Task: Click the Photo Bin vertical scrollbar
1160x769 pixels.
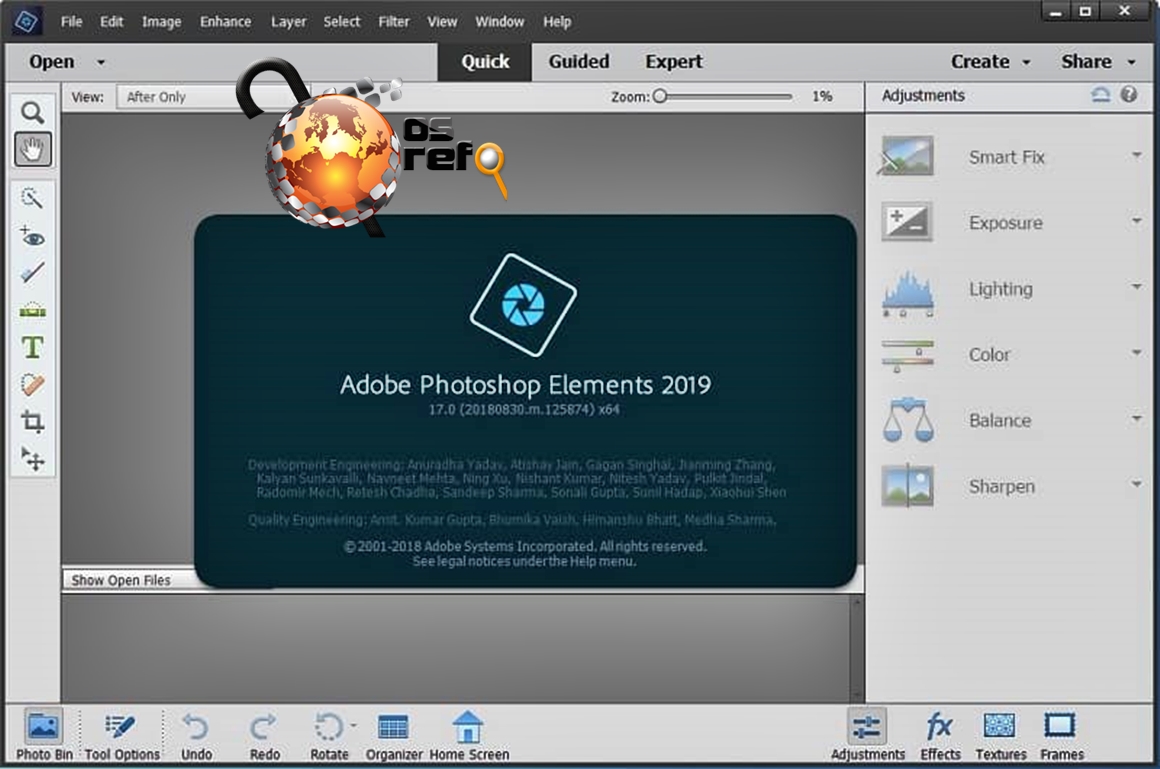Action: pyautogui.click(x=857, y=648)
